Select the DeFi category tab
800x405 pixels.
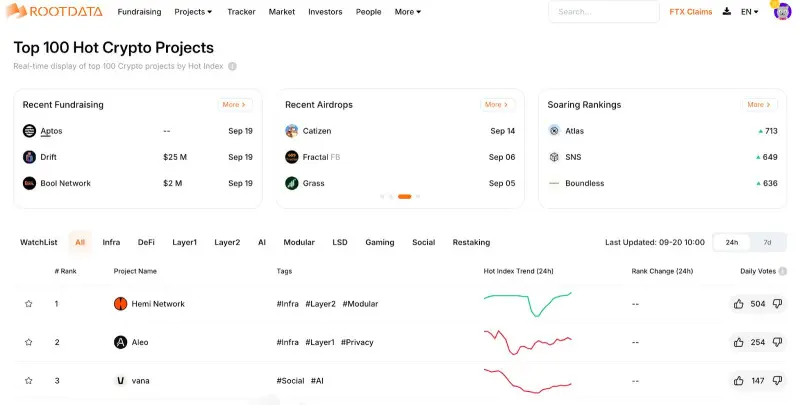pyautogui.click(x=146, y=242)
